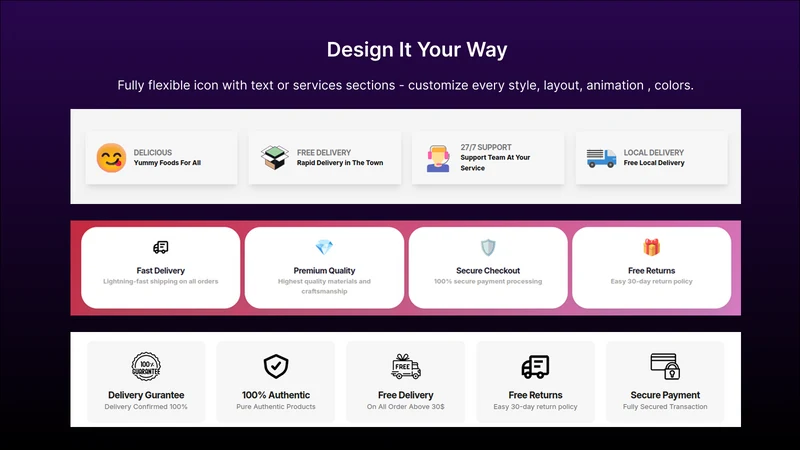Click 'Pure Authentic Products' text
800x450 pixels.
[276, 407]
